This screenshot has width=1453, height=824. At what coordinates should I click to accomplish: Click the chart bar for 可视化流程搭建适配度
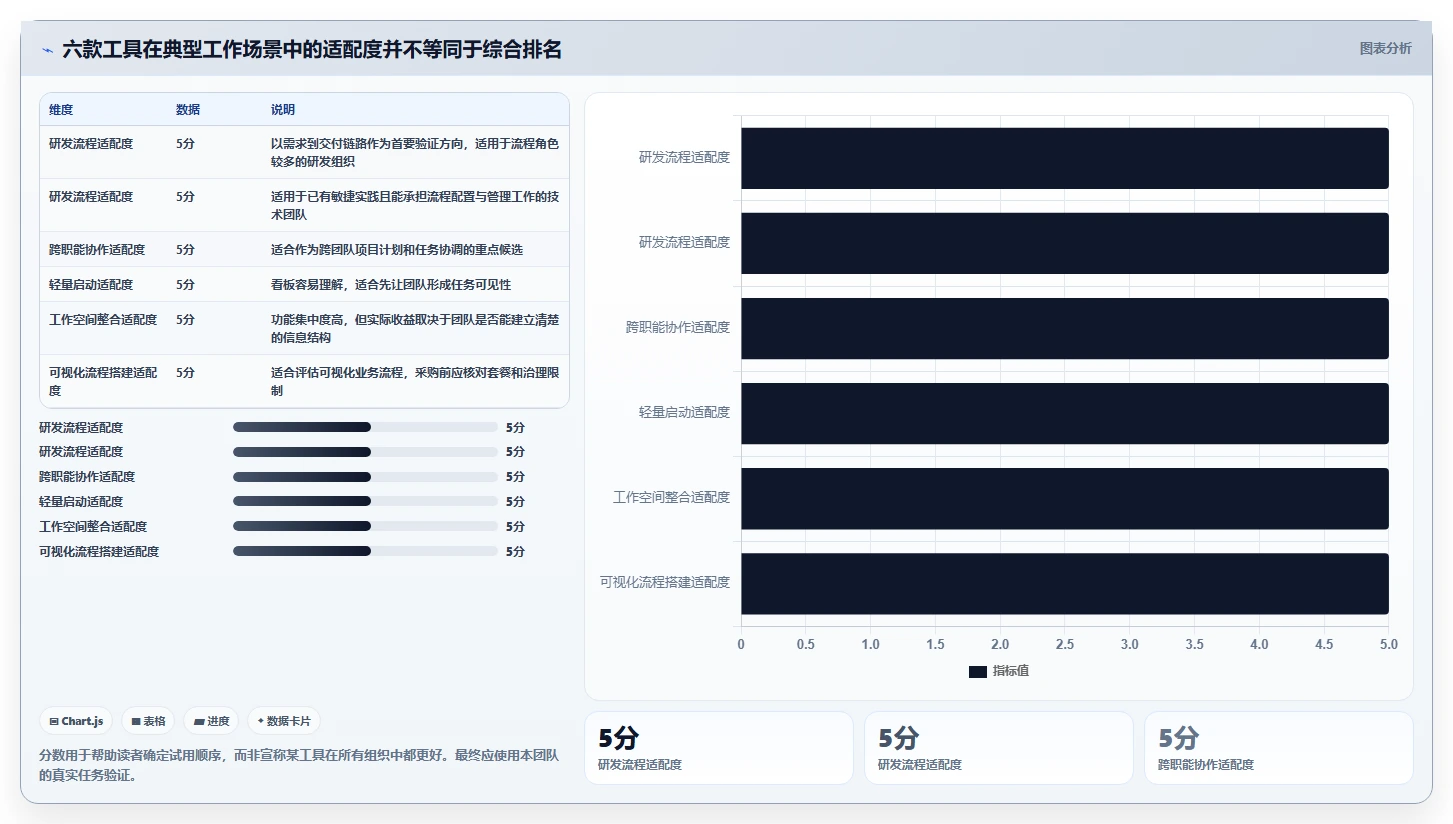click(1065, 583)
